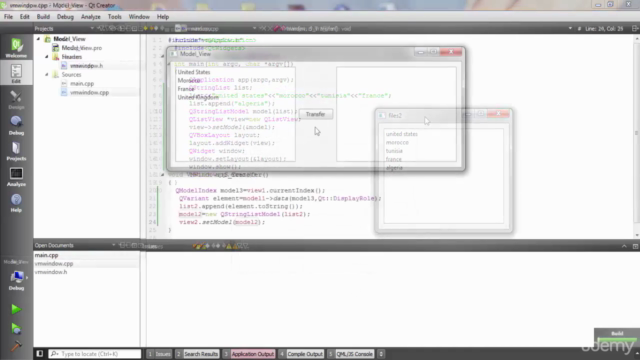Viewport: 640px width, 360px height.
Task: Show the Application Output pane
Action: 249,354
